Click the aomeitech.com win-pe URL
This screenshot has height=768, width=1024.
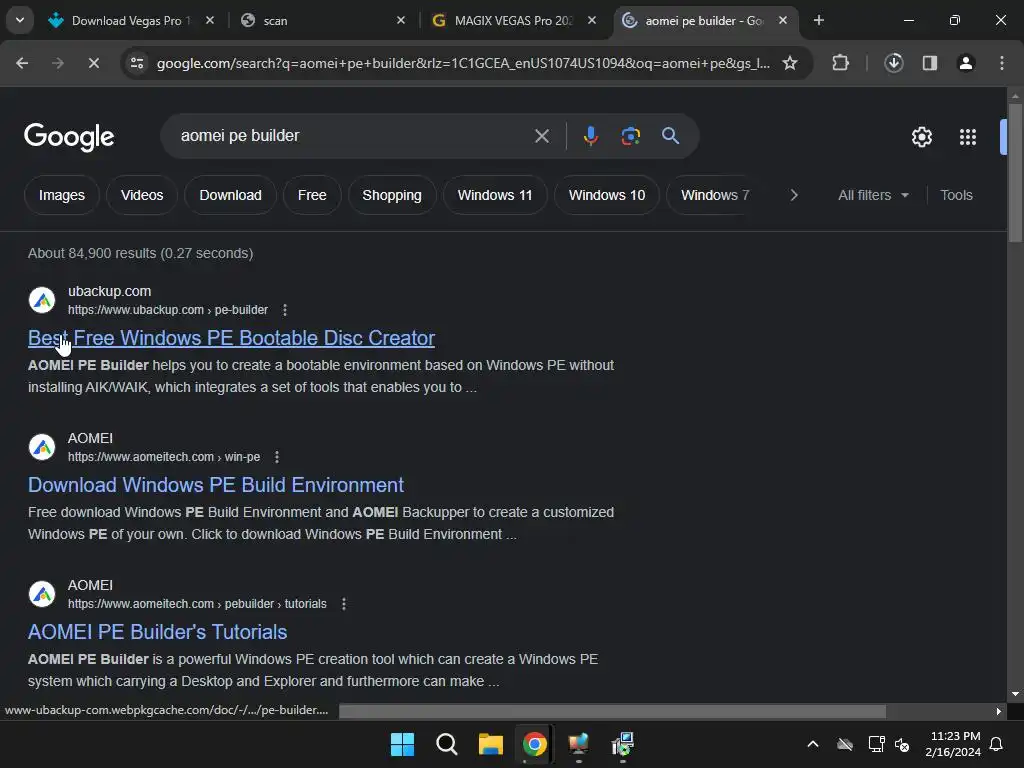[164, 456]
